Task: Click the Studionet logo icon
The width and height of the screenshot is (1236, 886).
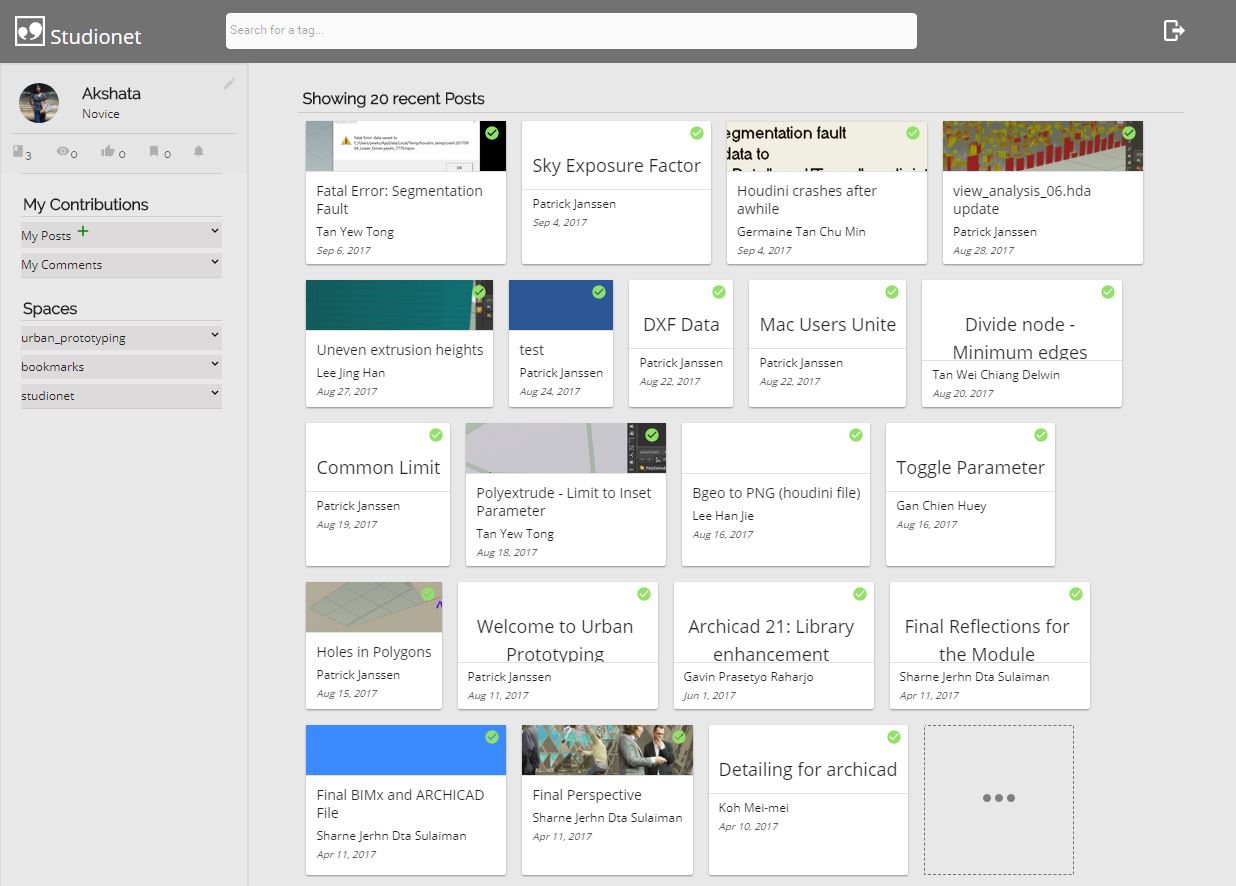Action: pos(30,31)
